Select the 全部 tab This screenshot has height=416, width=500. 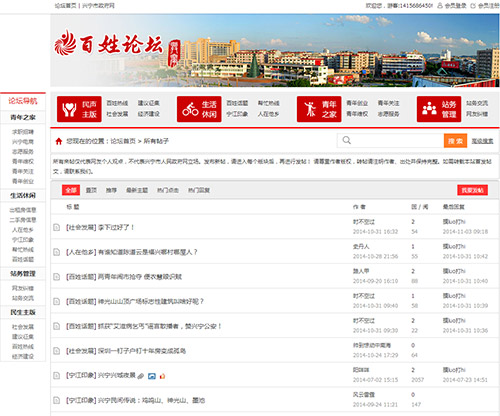tap(71, 190)
